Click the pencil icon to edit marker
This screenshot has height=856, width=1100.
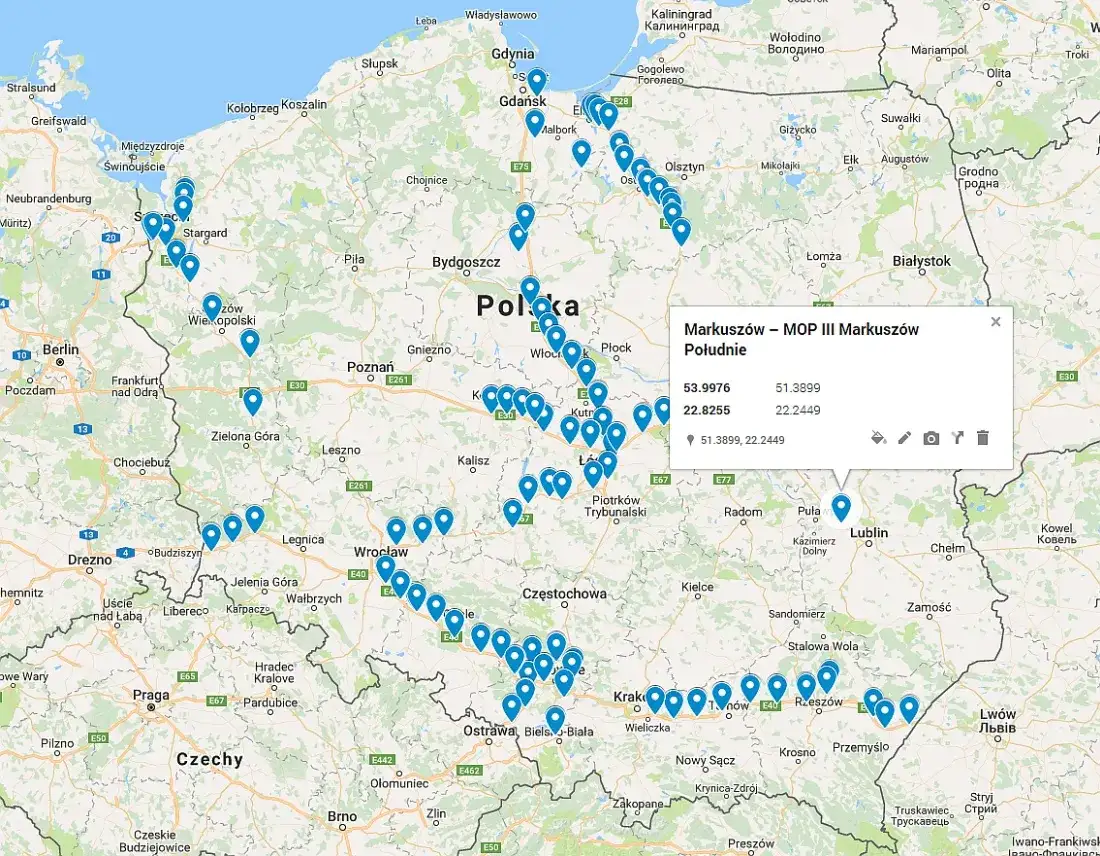[x=904, y=437]
